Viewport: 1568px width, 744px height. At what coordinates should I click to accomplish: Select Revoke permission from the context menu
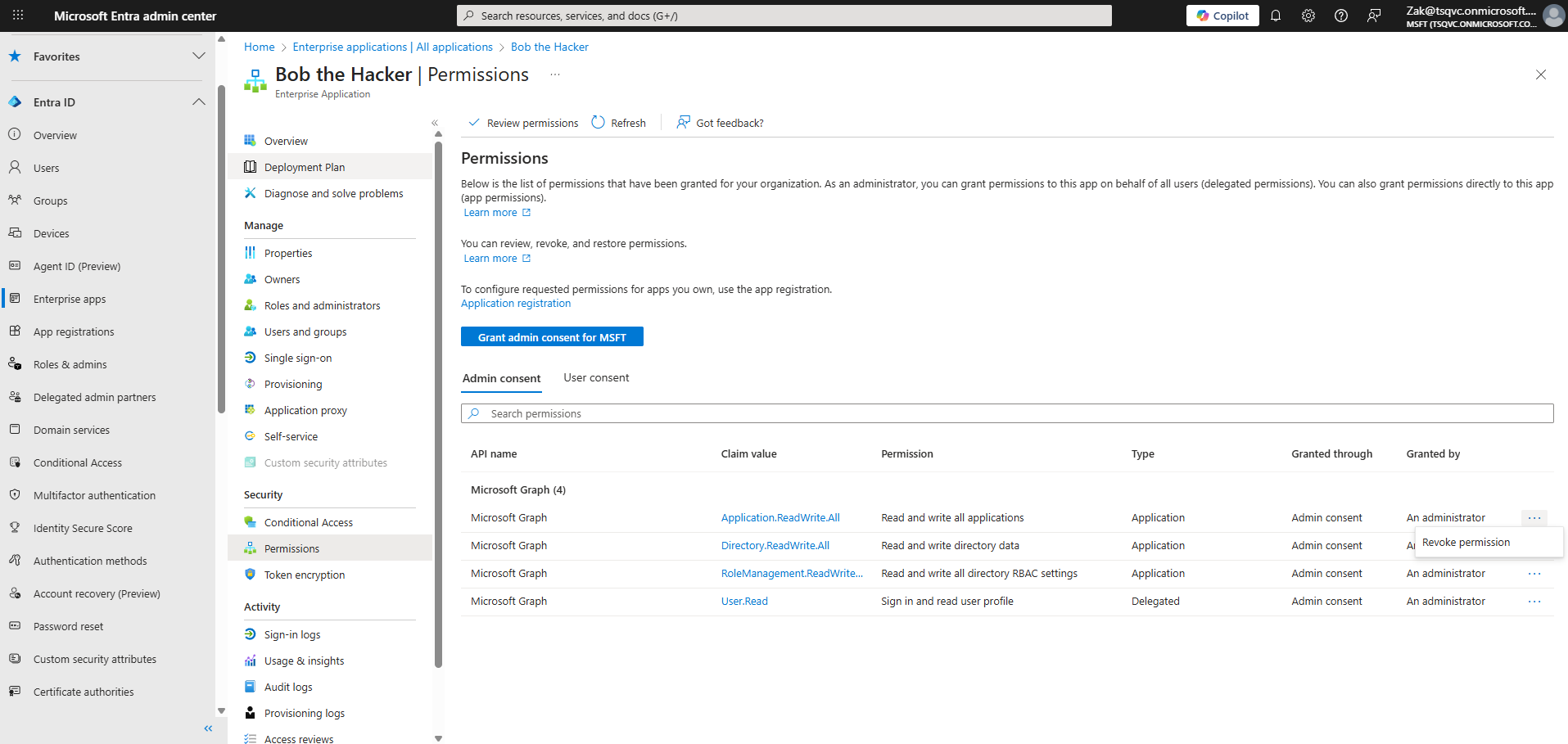[x=1466, y=543]
